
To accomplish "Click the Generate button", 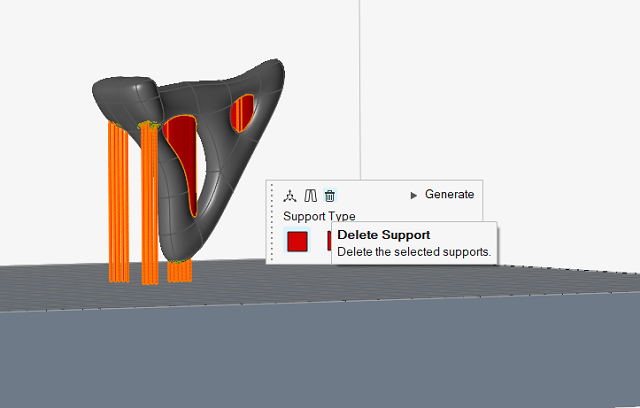I will click(x=449, y=195).
